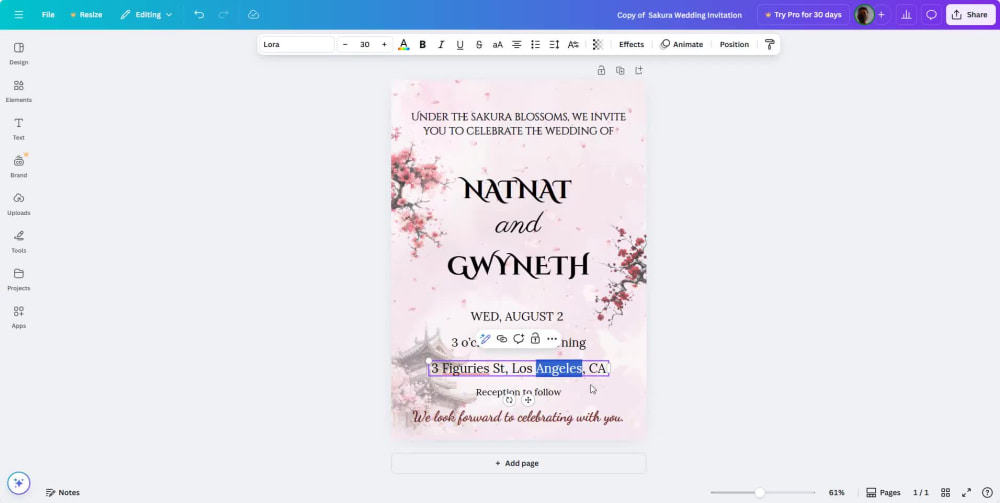The width and height of the screenshot is (1000, 503).
Task: Decrease font size with minus button
Action: pyautogui.click(x=345, y=44)
